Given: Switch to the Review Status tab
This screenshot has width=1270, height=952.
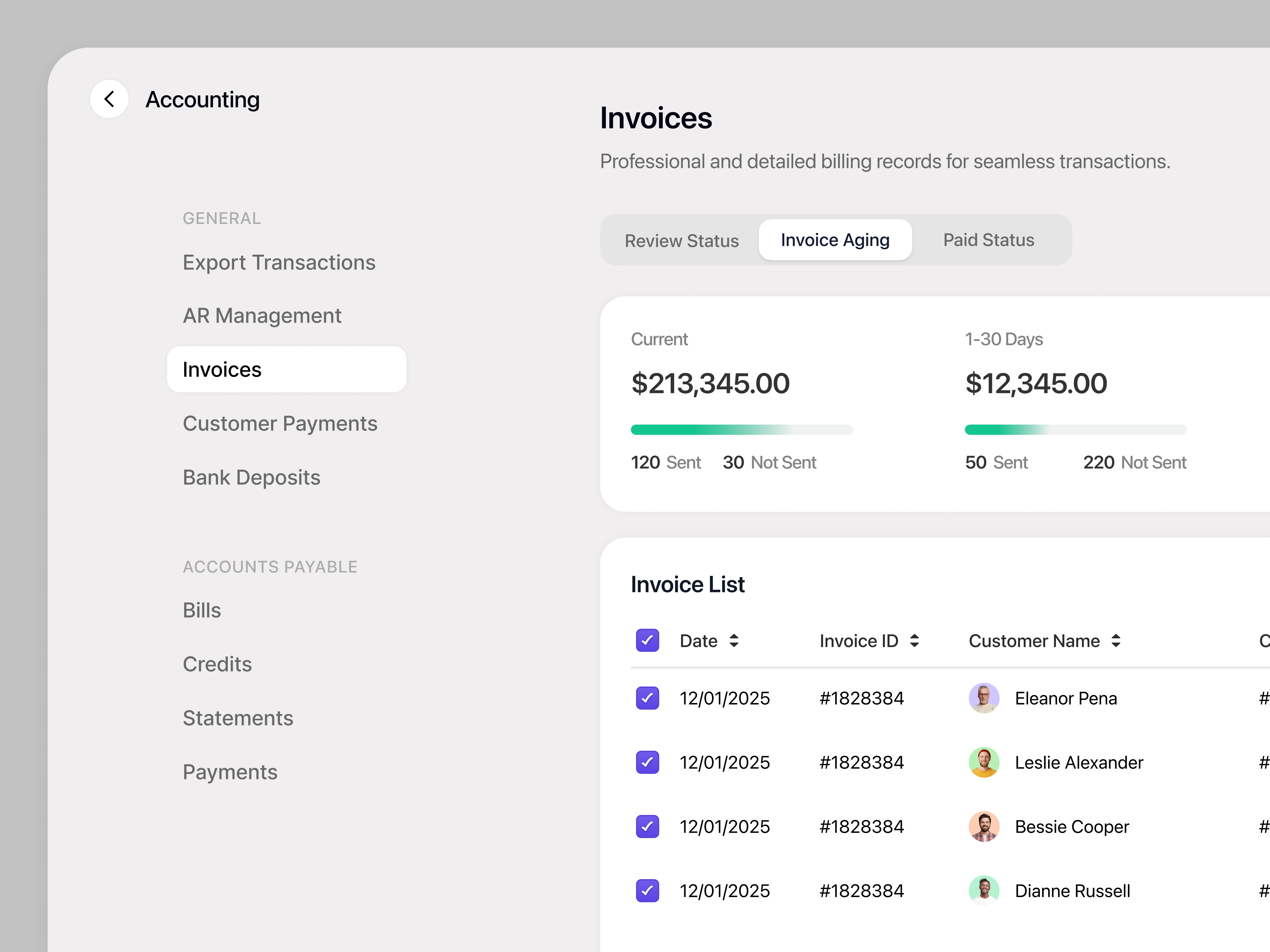Looking at the screenshot, I should [682, 240].
